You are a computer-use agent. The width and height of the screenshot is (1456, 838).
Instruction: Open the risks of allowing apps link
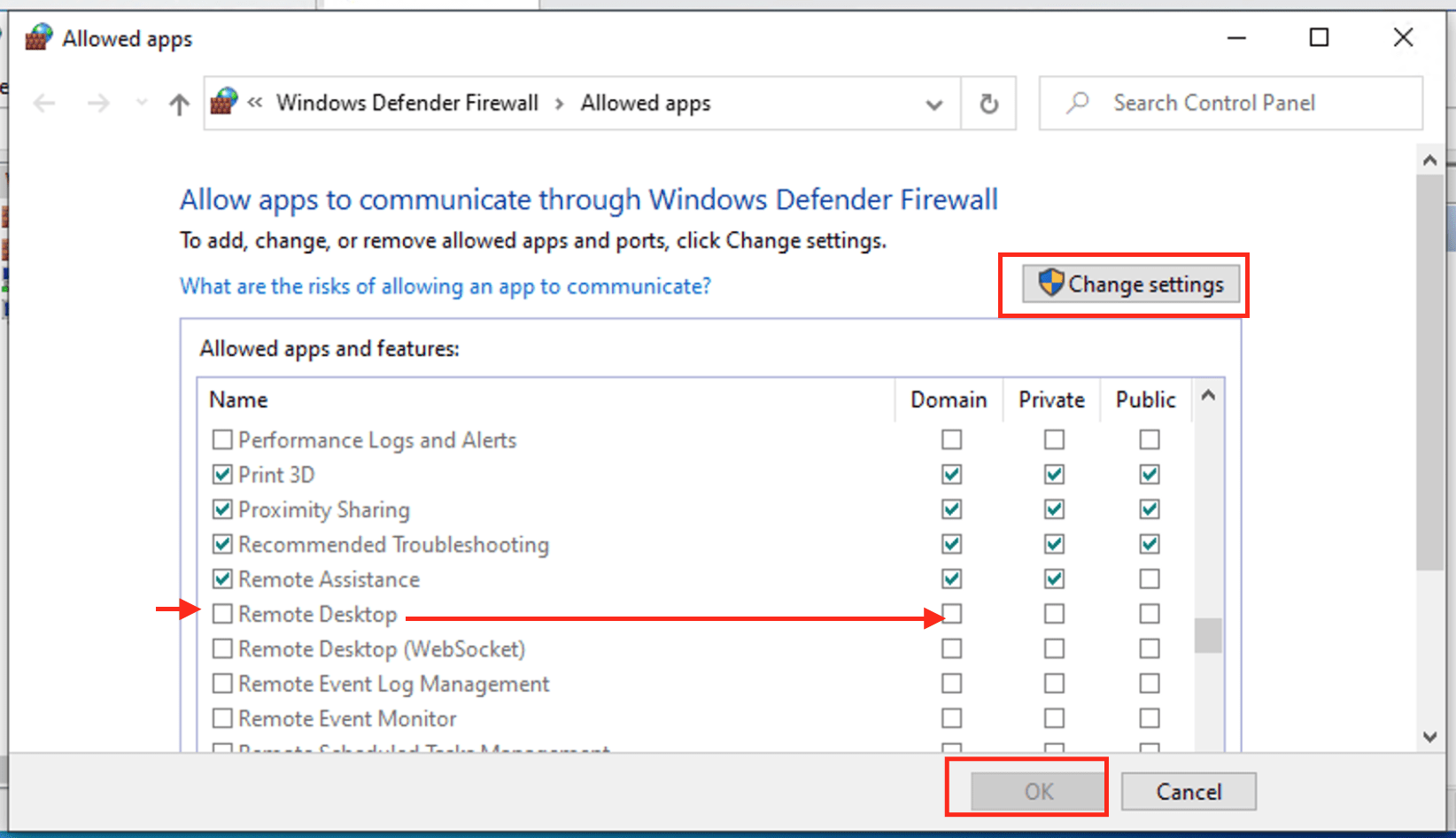tap(445, 286)
